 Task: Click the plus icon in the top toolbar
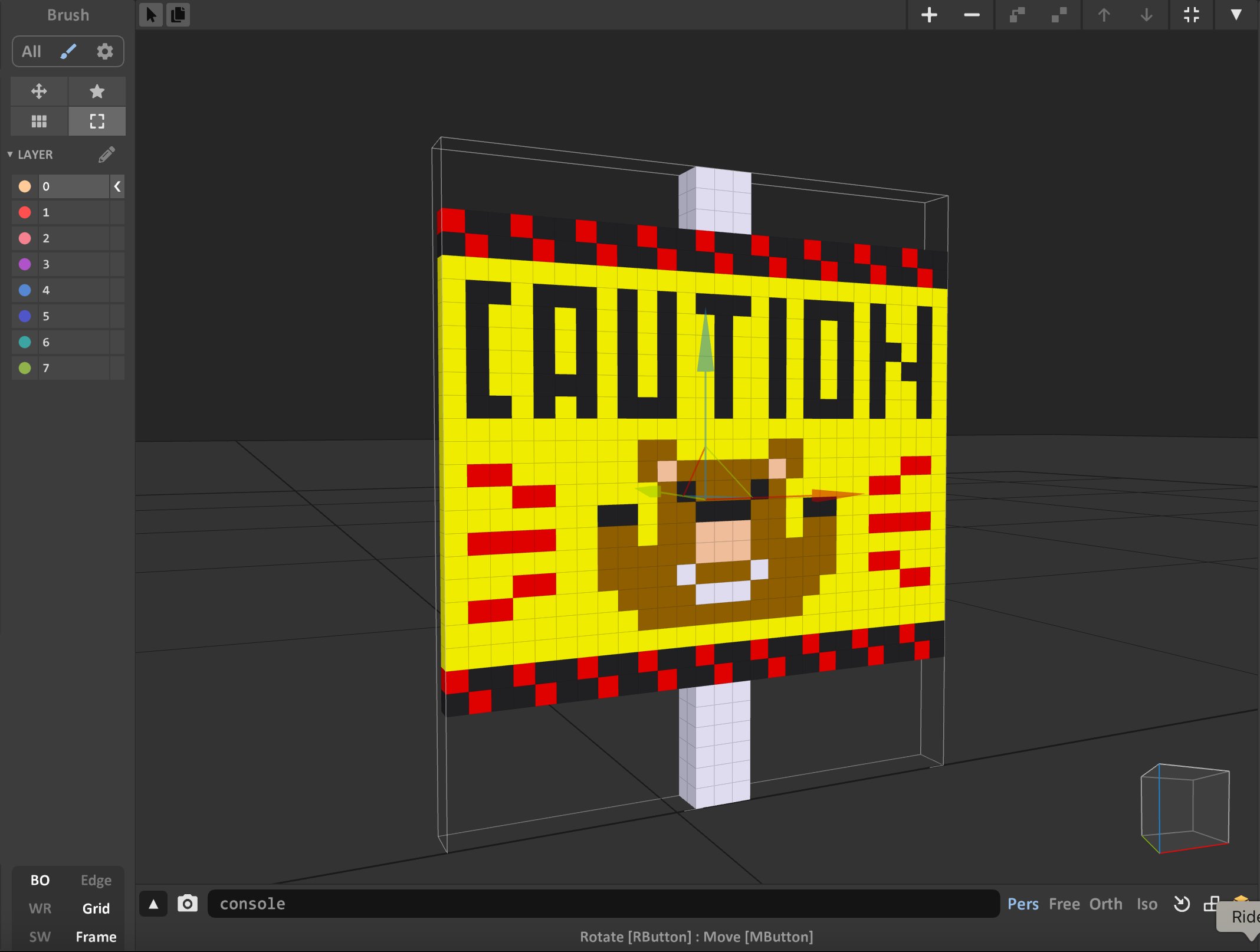929,15
